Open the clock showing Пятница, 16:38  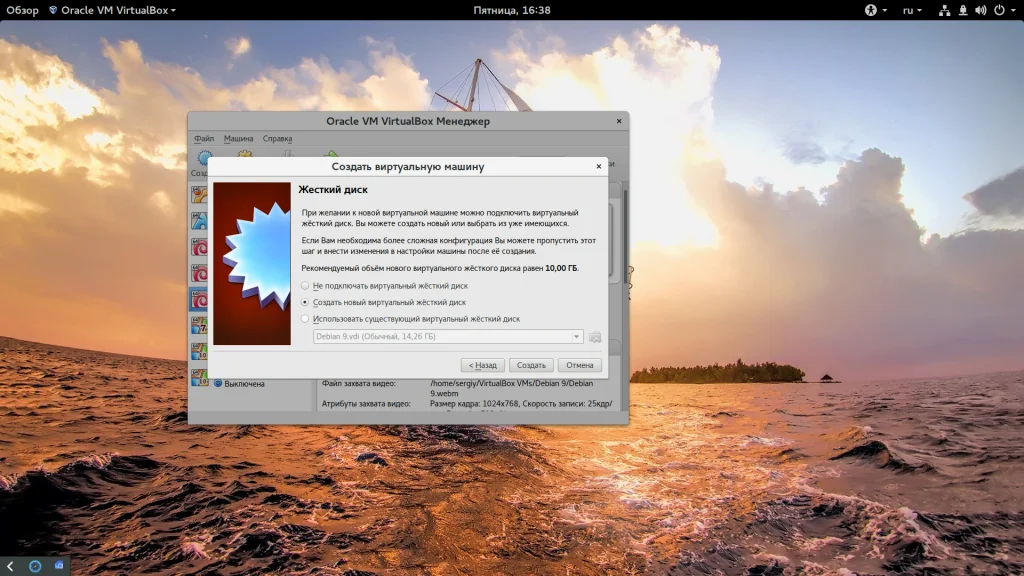pos(511,10)
